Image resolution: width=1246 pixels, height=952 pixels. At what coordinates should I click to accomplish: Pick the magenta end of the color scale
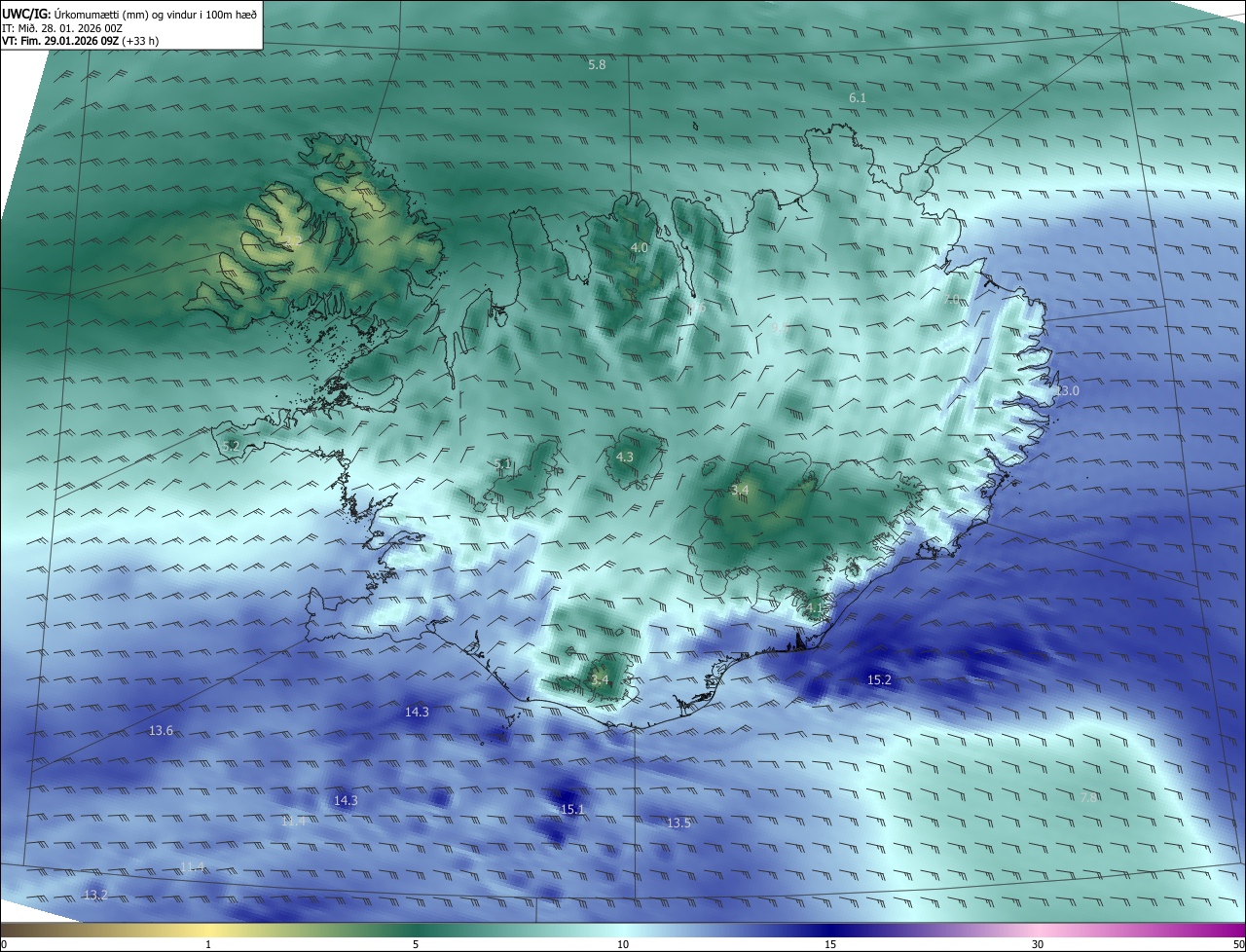[x=1228, y=930]
